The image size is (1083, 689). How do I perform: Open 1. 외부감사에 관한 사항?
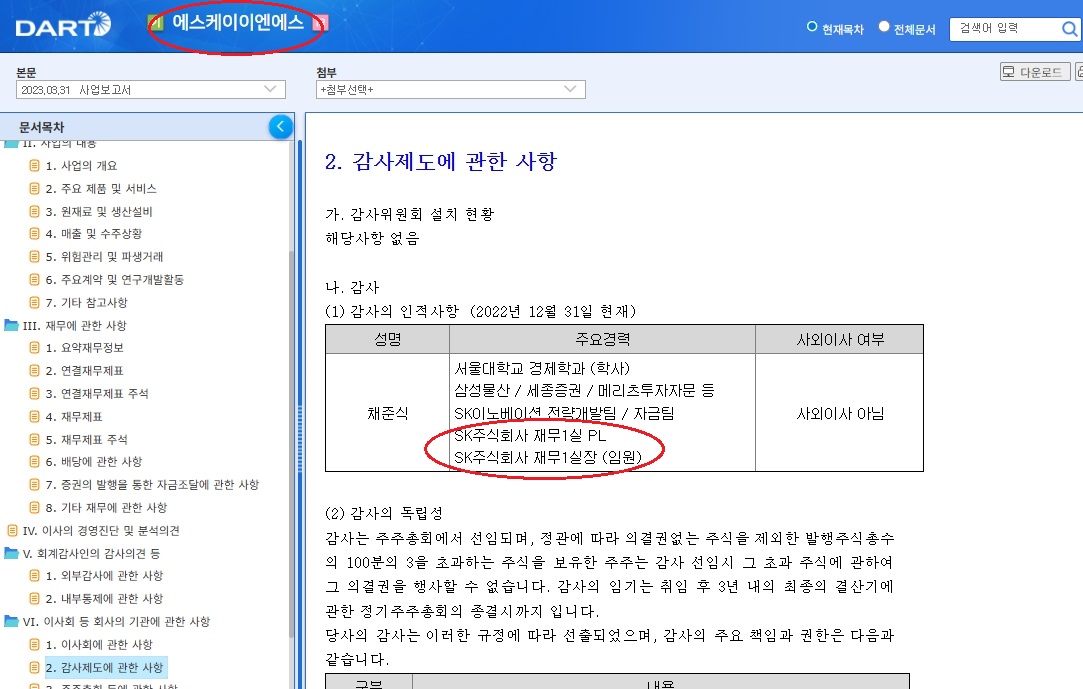(103, 576)
